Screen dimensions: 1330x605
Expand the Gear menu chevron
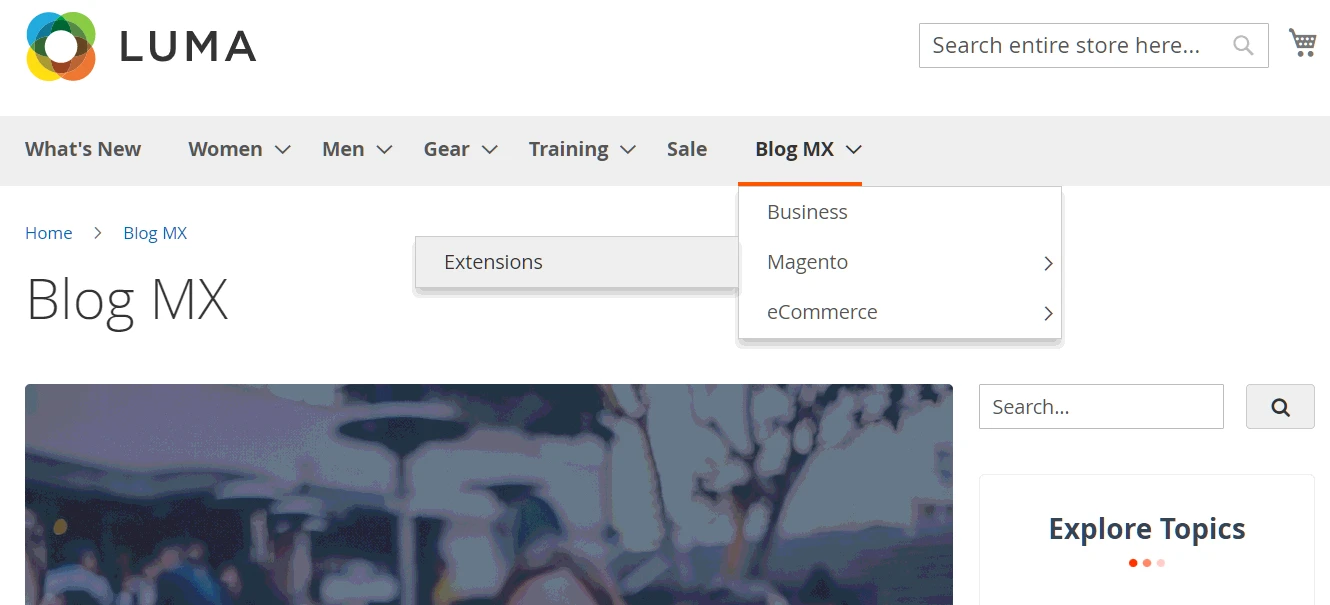pos(489,150)
